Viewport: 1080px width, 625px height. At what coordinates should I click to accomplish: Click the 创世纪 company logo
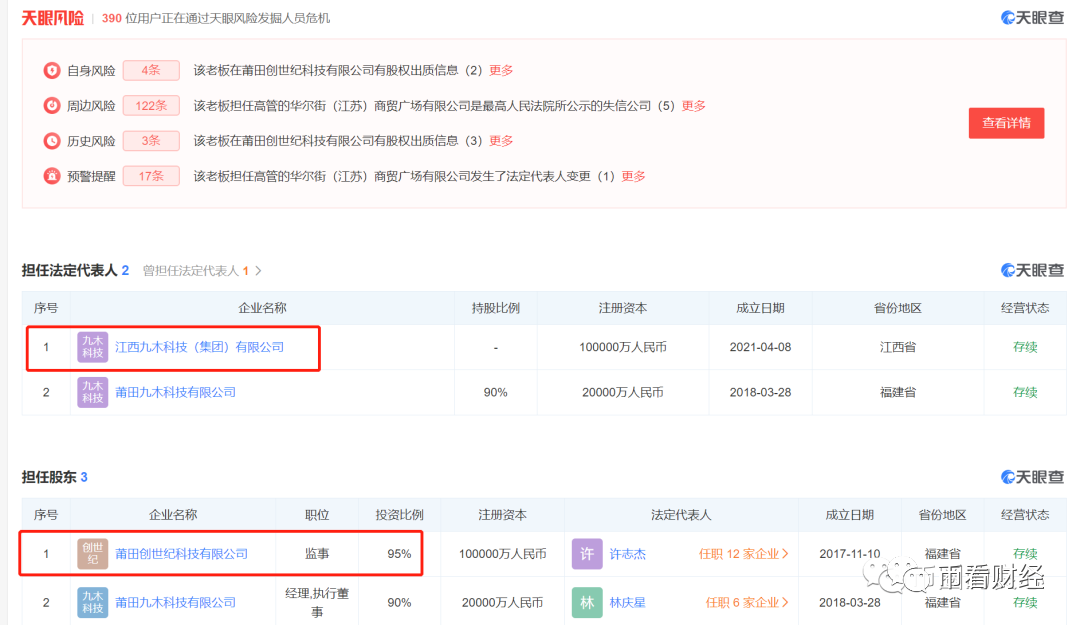click(92, 553)
